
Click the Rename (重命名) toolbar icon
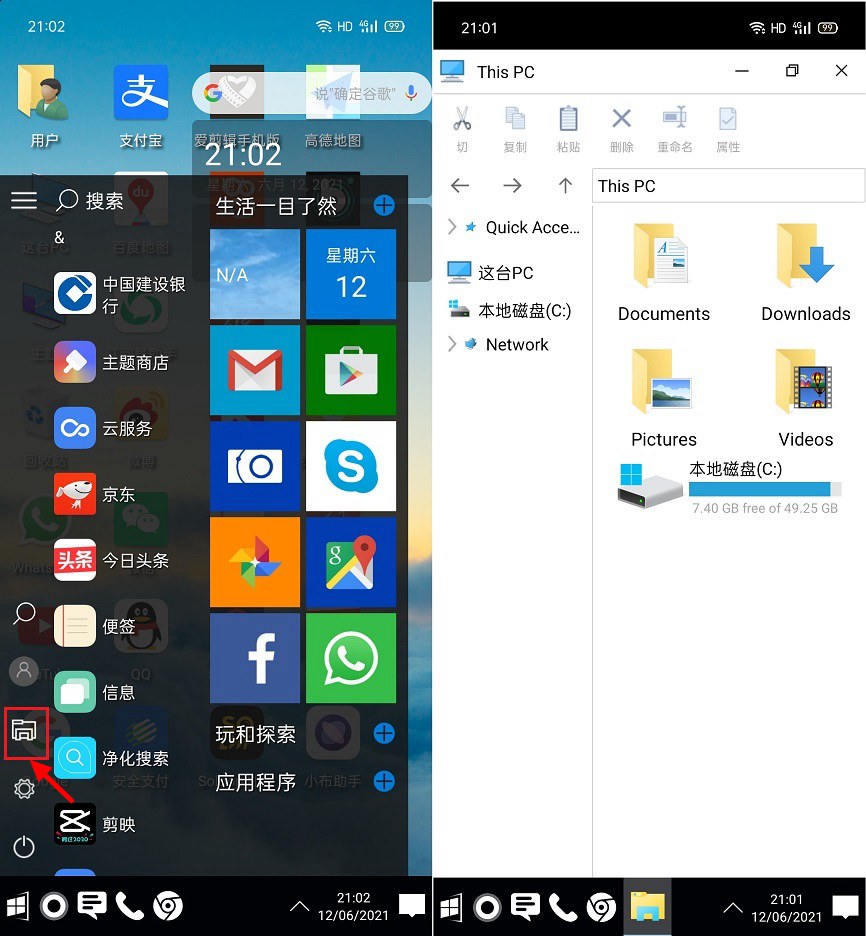(x=675, y=129)
